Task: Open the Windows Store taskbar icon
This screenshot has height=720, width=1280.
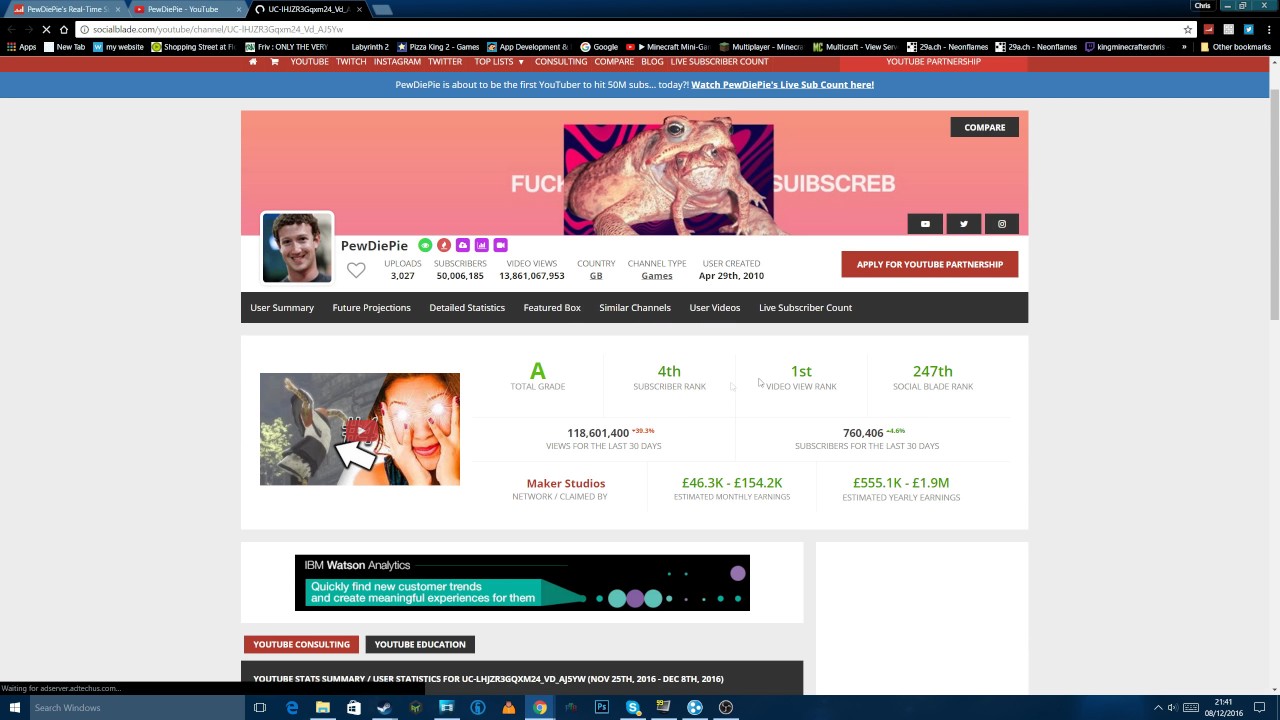Action: tap(353, 707)
